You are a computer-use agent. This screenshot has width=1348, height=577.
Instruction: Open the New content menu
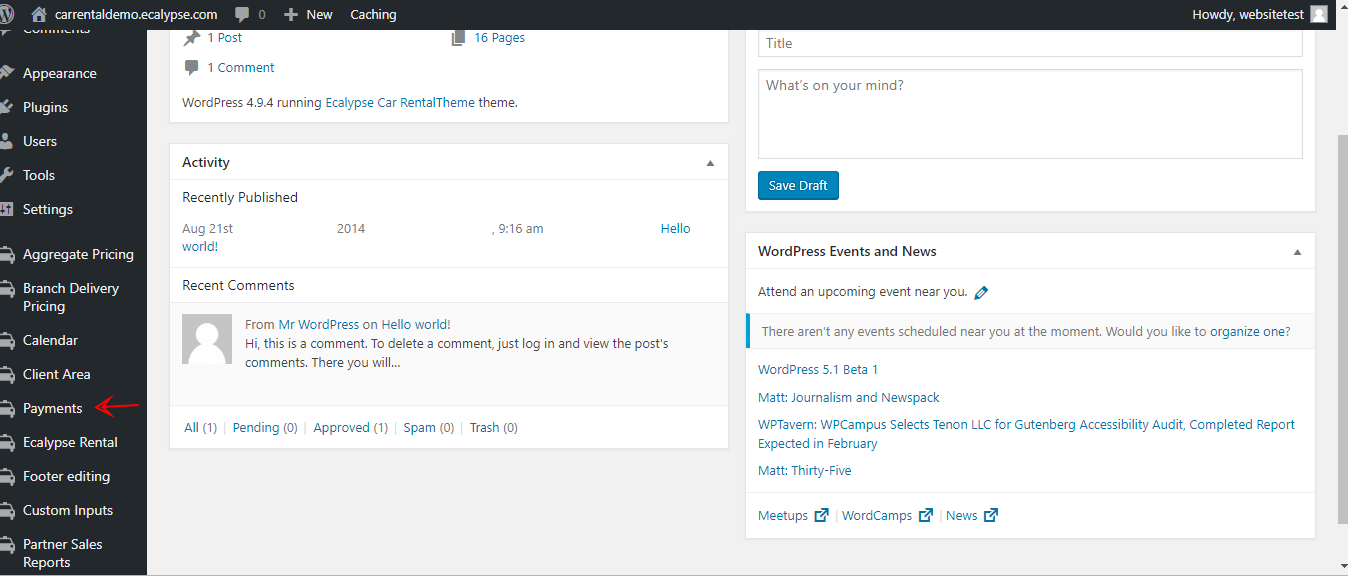click(308, 14)
